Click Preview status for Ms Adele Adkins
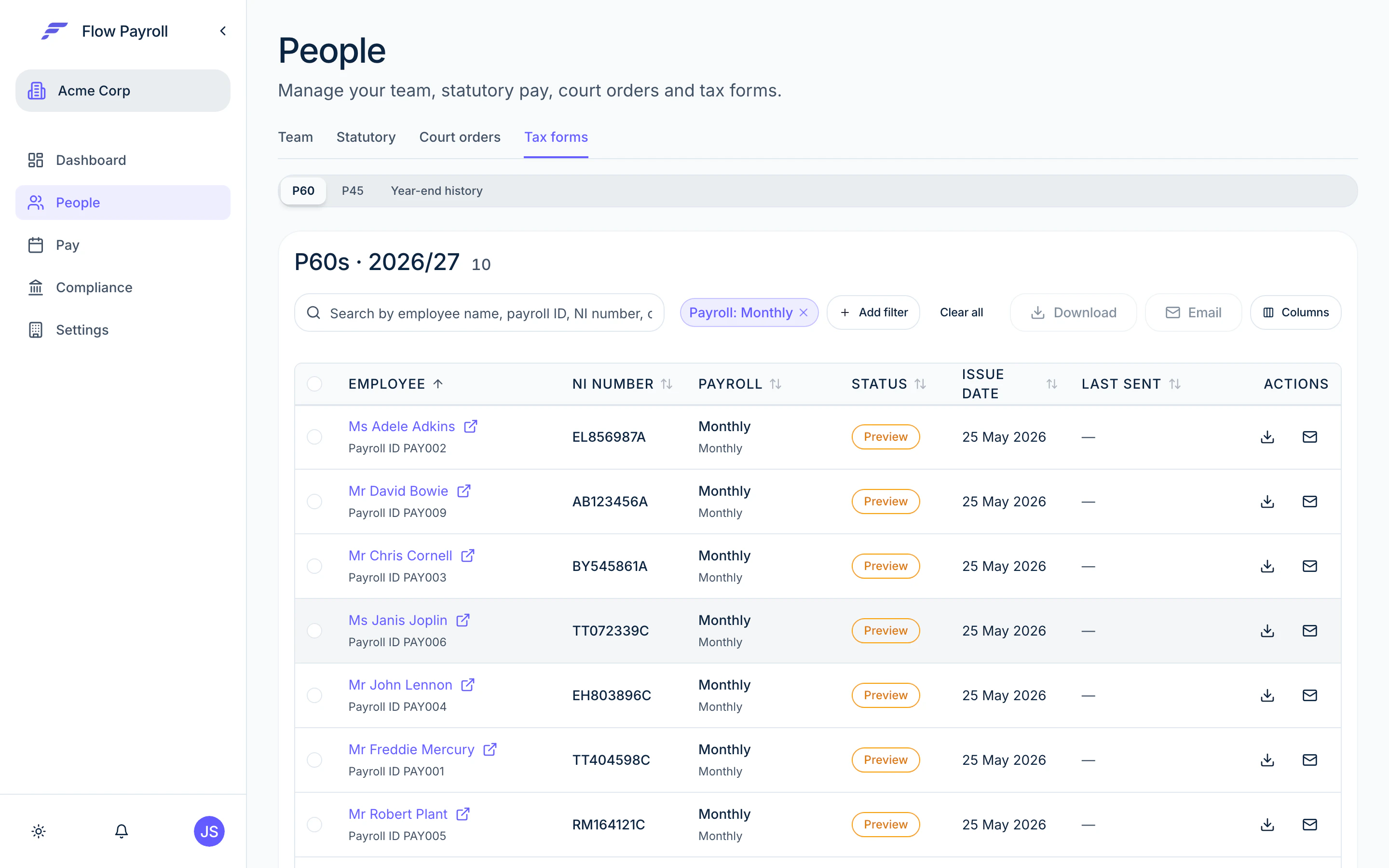 (x=885, y=437)
